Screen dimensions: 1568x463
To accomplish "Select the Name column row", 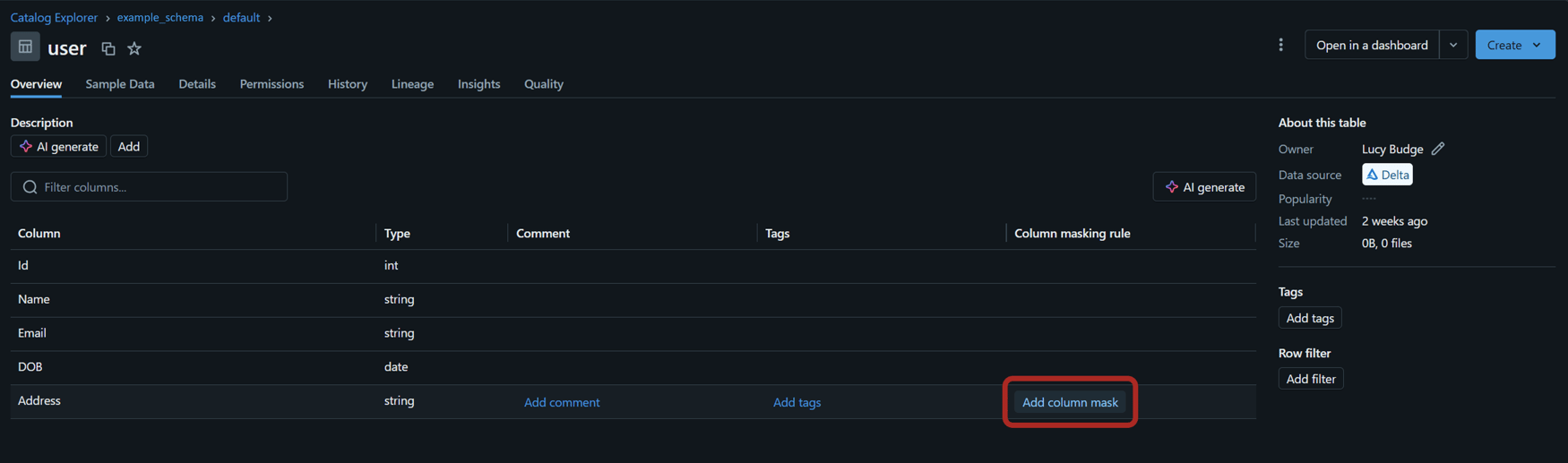I will click(633, 300).
